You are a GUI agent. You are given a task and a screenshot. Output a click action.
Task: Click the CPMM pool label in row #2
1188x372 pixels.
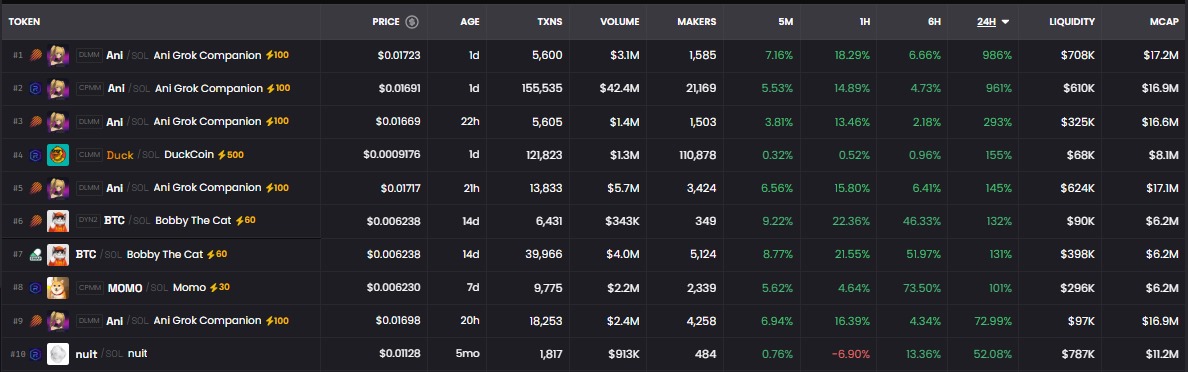click(89, 89)
